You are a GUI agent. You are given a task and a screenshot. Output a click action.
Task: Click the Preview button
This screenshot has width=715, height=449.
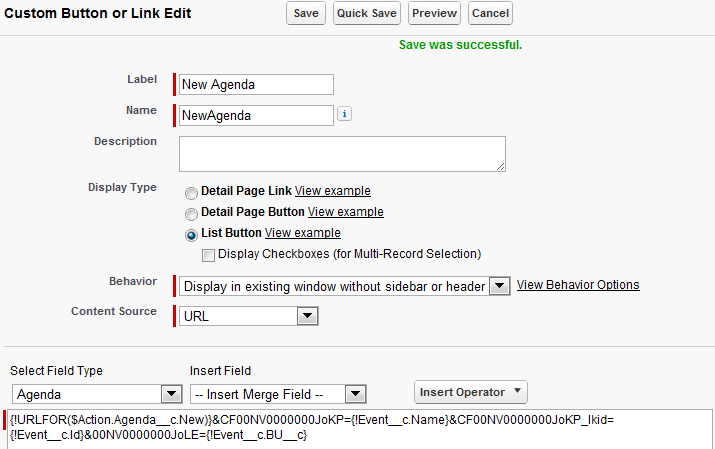point(435,13)
